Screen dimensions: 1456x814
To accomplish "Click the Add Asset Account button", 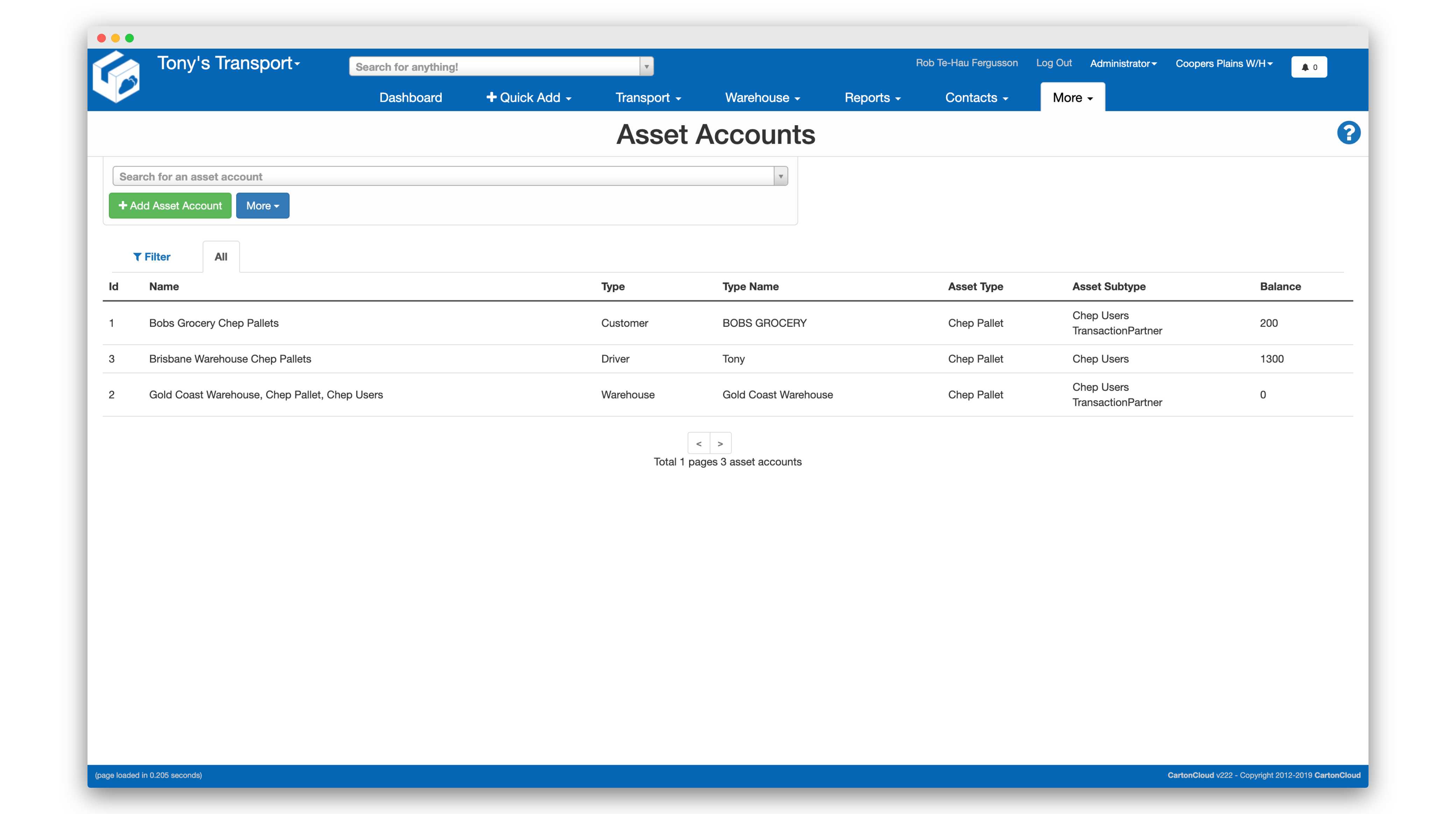I will coord(170,206).
